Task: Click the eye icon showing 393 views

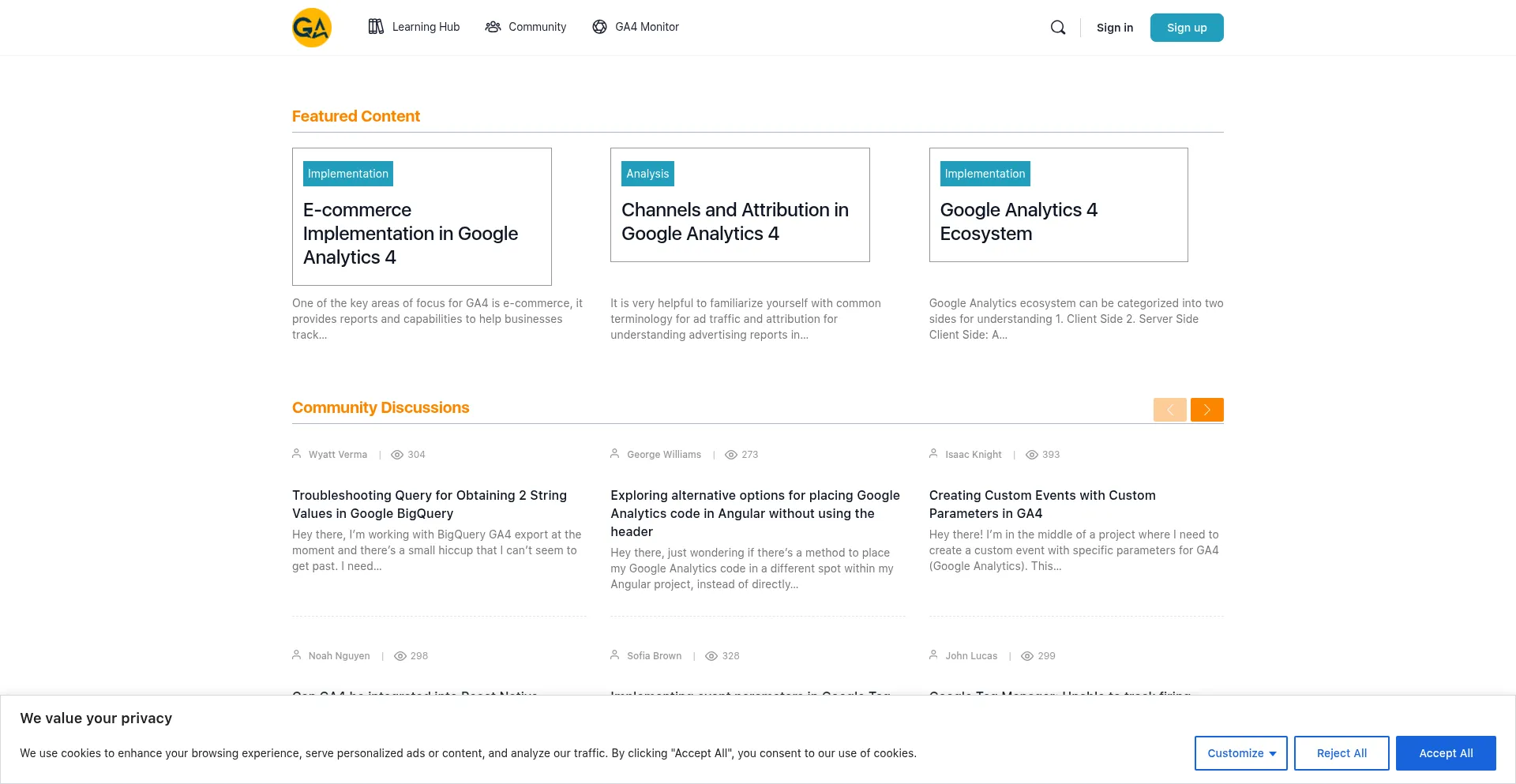Action: [1031, 455]
